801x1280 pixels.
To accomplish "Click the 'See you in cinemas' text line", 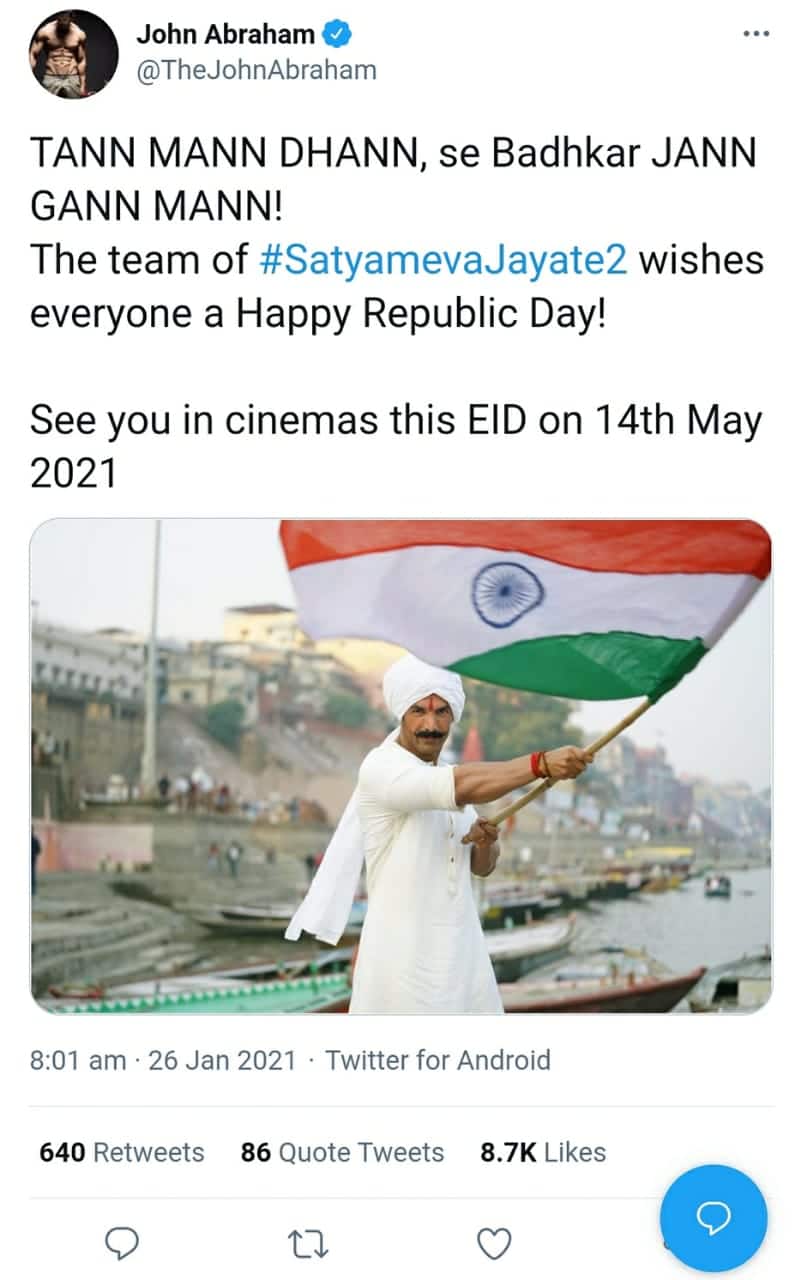I will [x=396, y=447].
